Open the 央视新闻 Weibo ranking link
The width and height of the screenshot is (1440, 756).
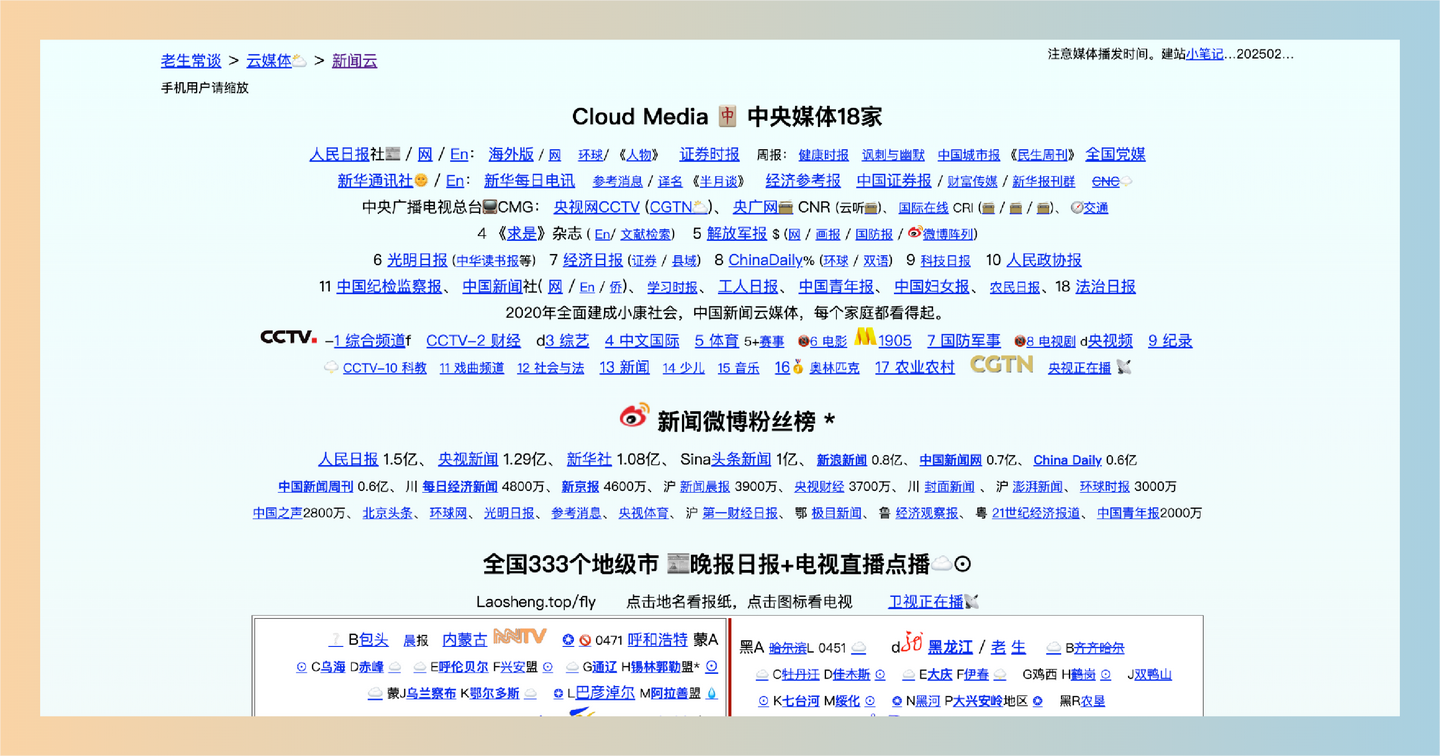pyautogui.click(x=468, y=460)
